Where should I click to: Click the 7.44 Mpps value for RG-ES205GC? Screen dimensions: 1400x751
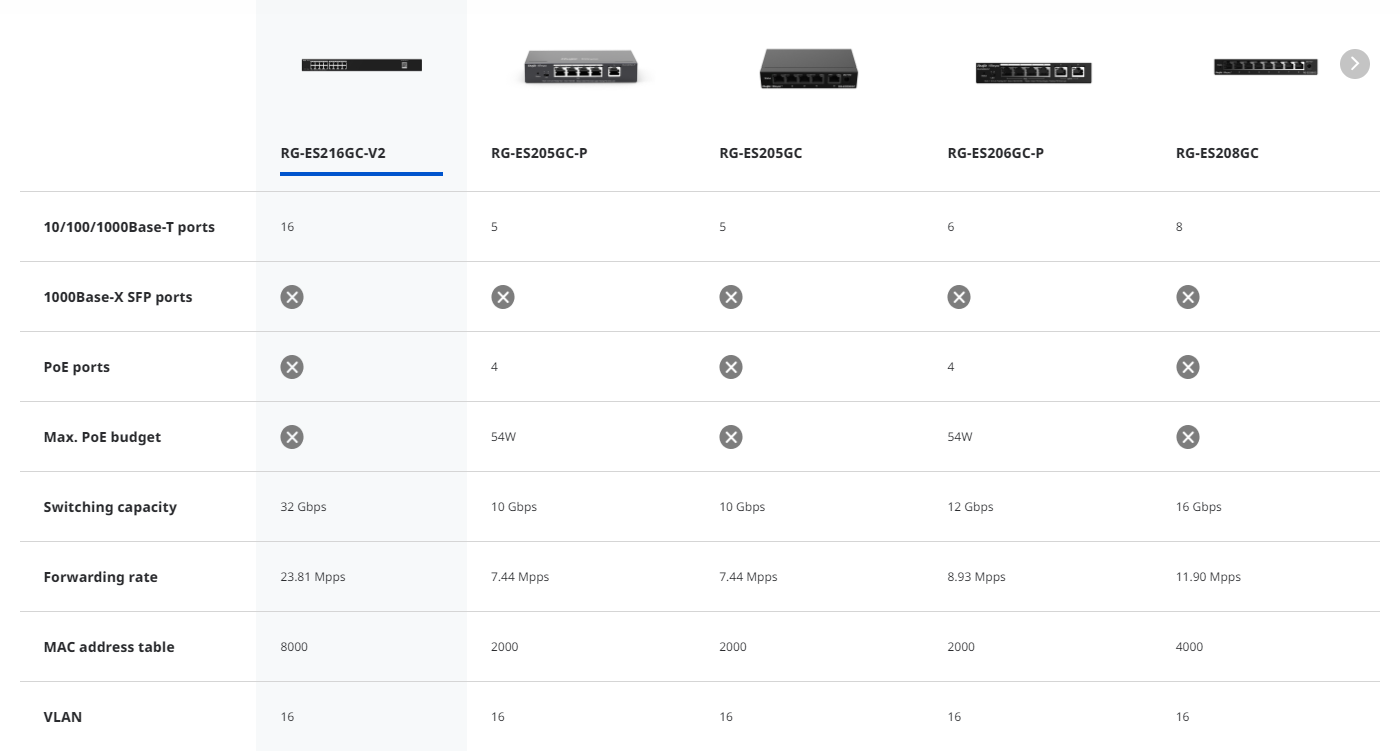coord(748,577)
